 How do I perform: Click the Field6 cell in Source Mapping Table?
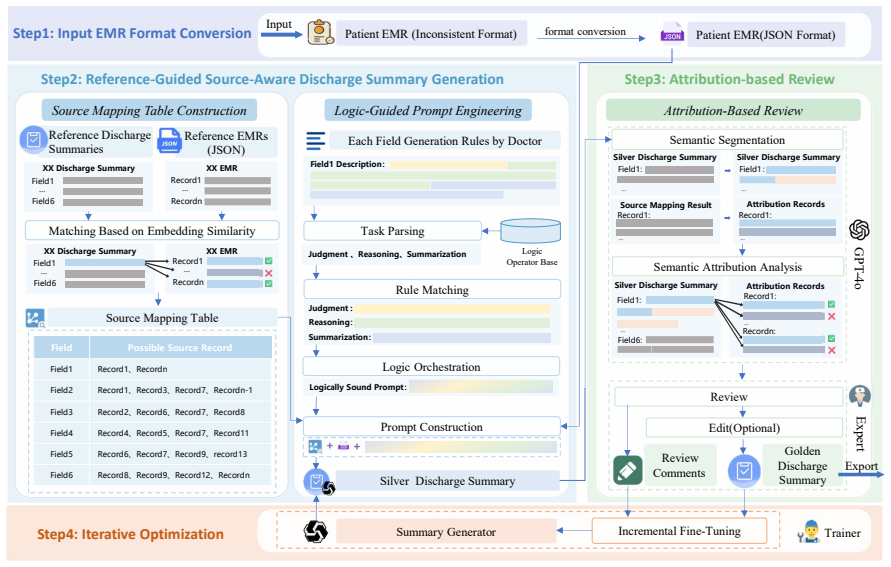click(61, 475)
